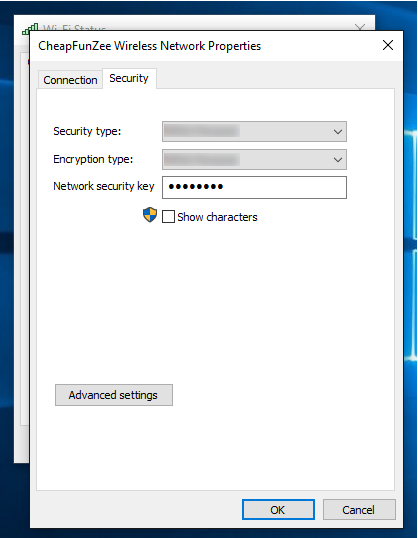Click the Show characters label text
This screenshot has width=418, height=538.
click(217, 217)
